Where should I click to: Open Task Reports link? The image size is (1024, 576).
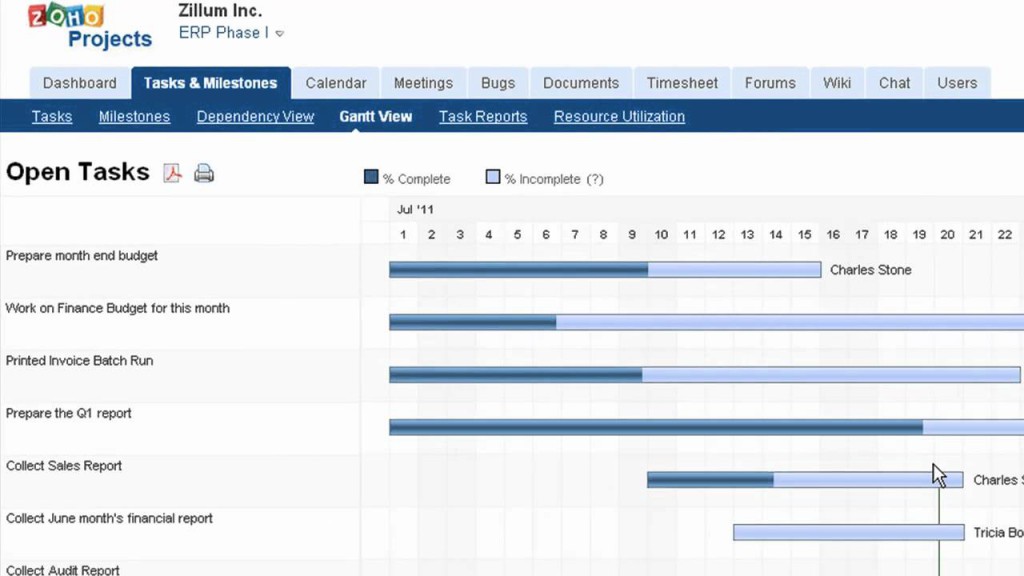click(483, 116)
